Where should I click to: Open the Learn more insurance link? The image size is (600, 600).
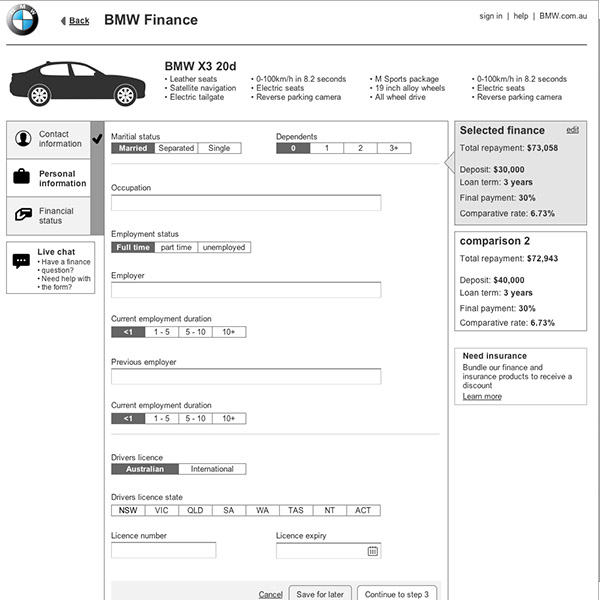click(482, 397)
